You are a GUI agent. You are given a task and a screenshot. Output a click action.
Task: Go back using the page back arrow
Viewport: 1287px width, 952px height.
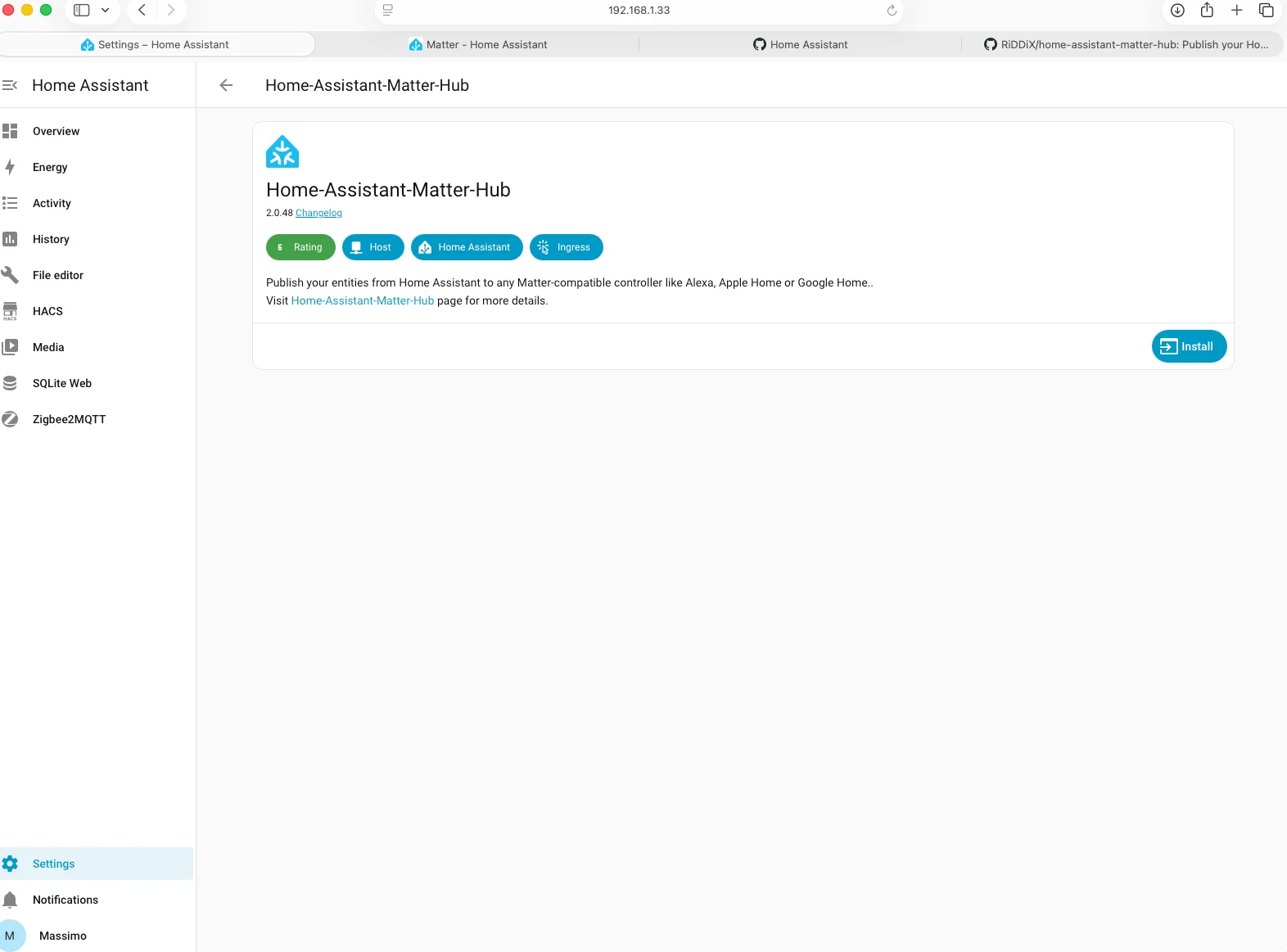[x=226, y=85]
